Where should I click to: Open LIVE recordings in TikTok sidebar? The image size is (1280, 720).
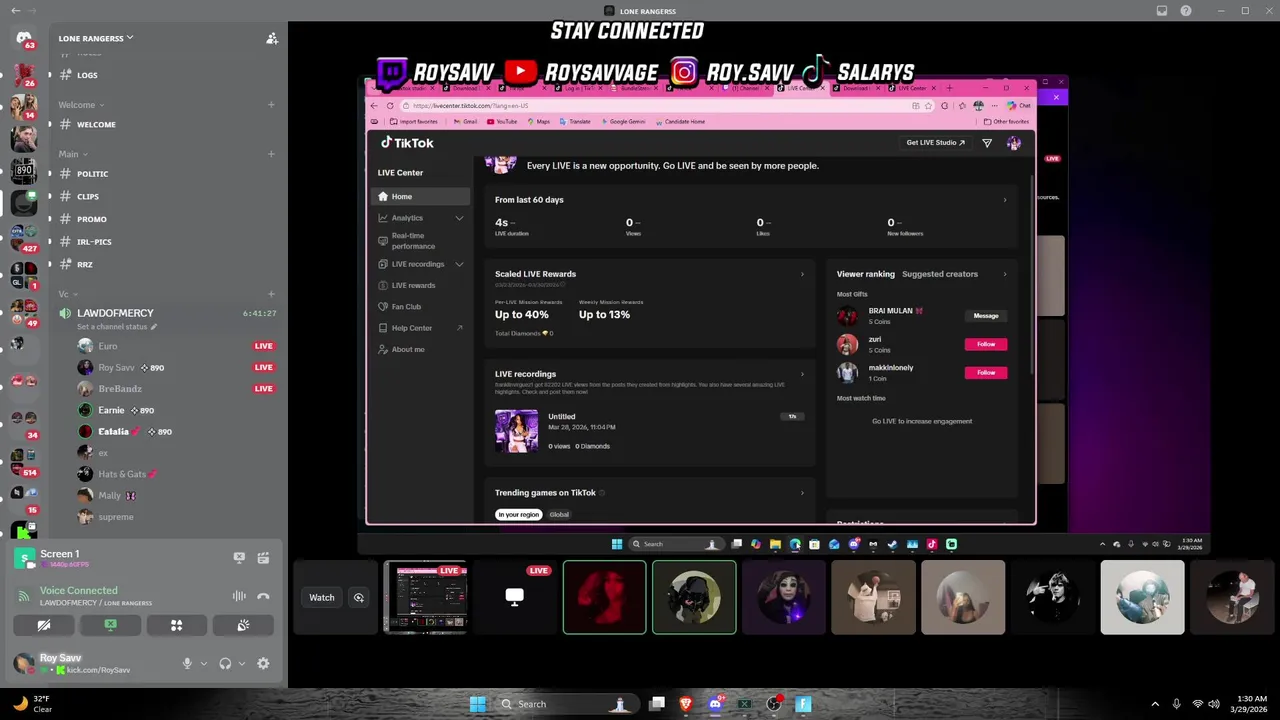click(x=418, y=264)
